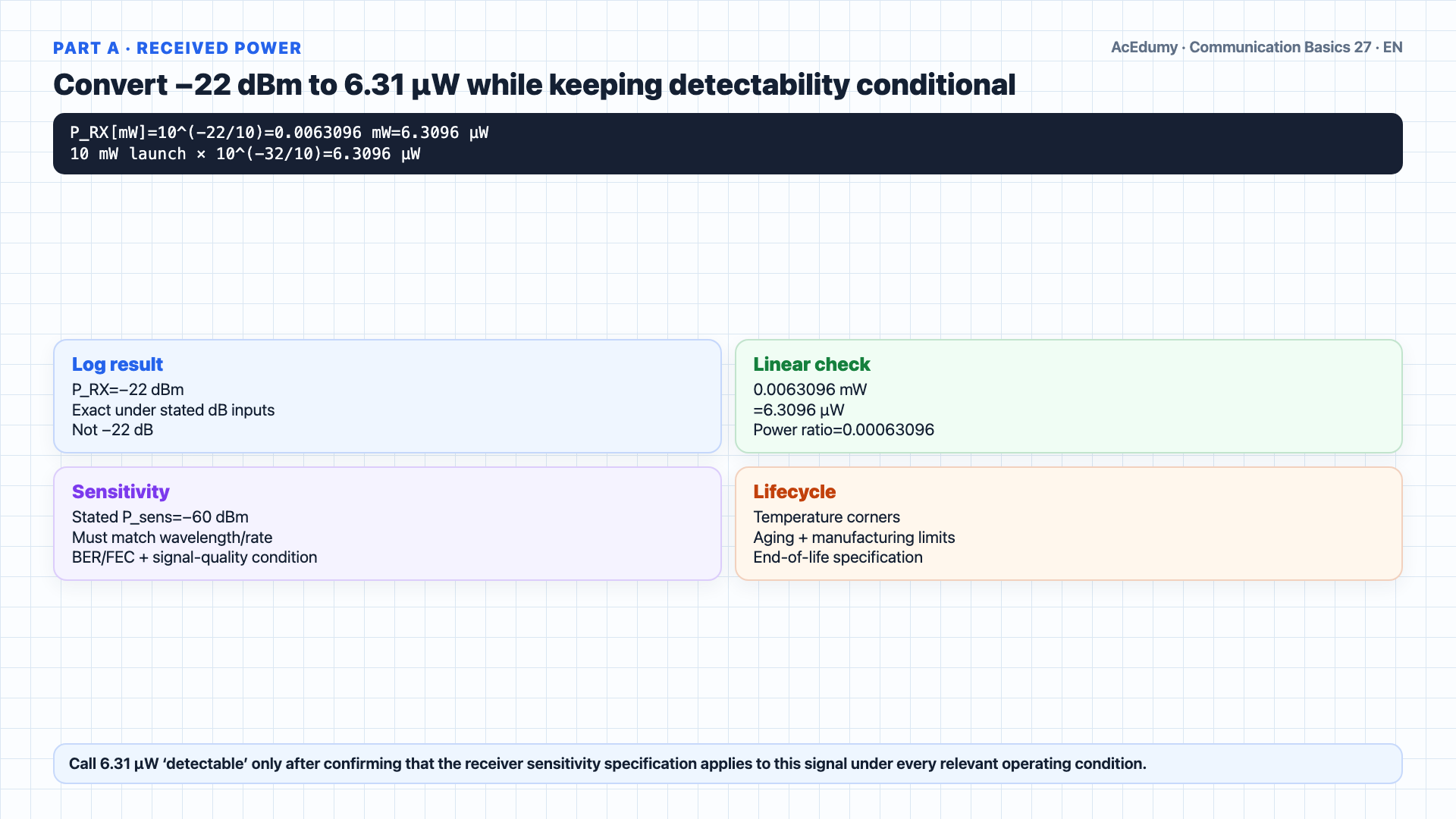Click 'Temperature corners' line
Image resolution: width=1456 pixels, height=819 pixels.
(x=827, y=516)
